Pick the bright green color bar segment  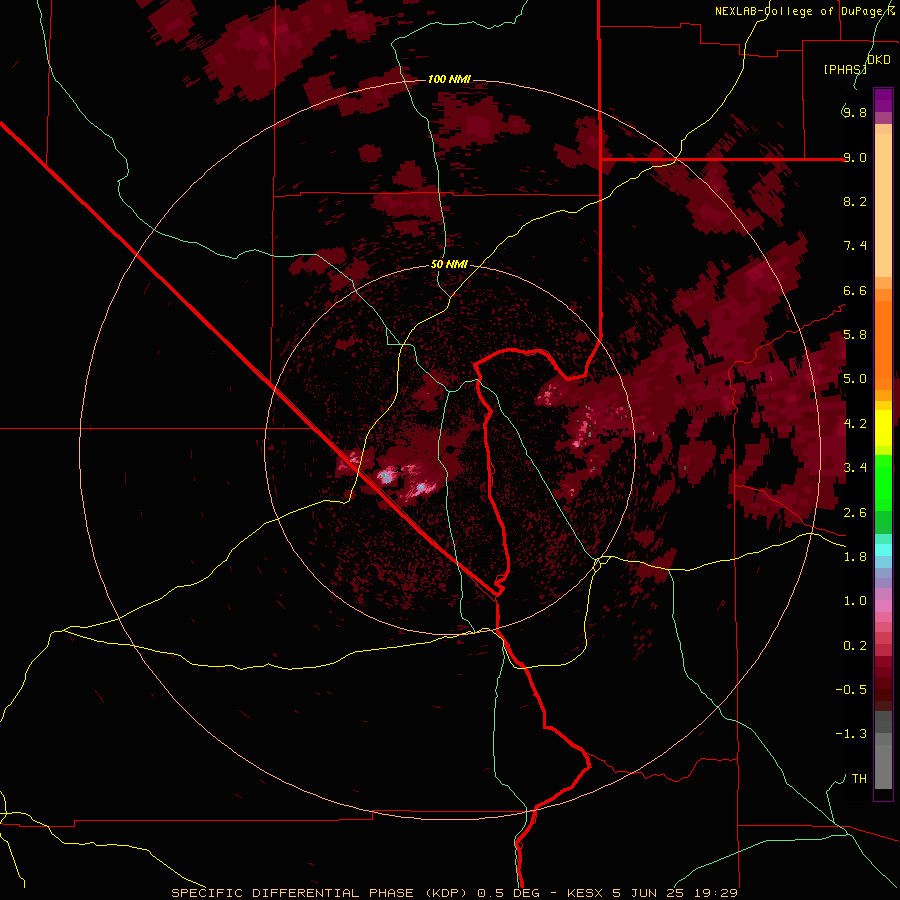(x=883, y=483)
